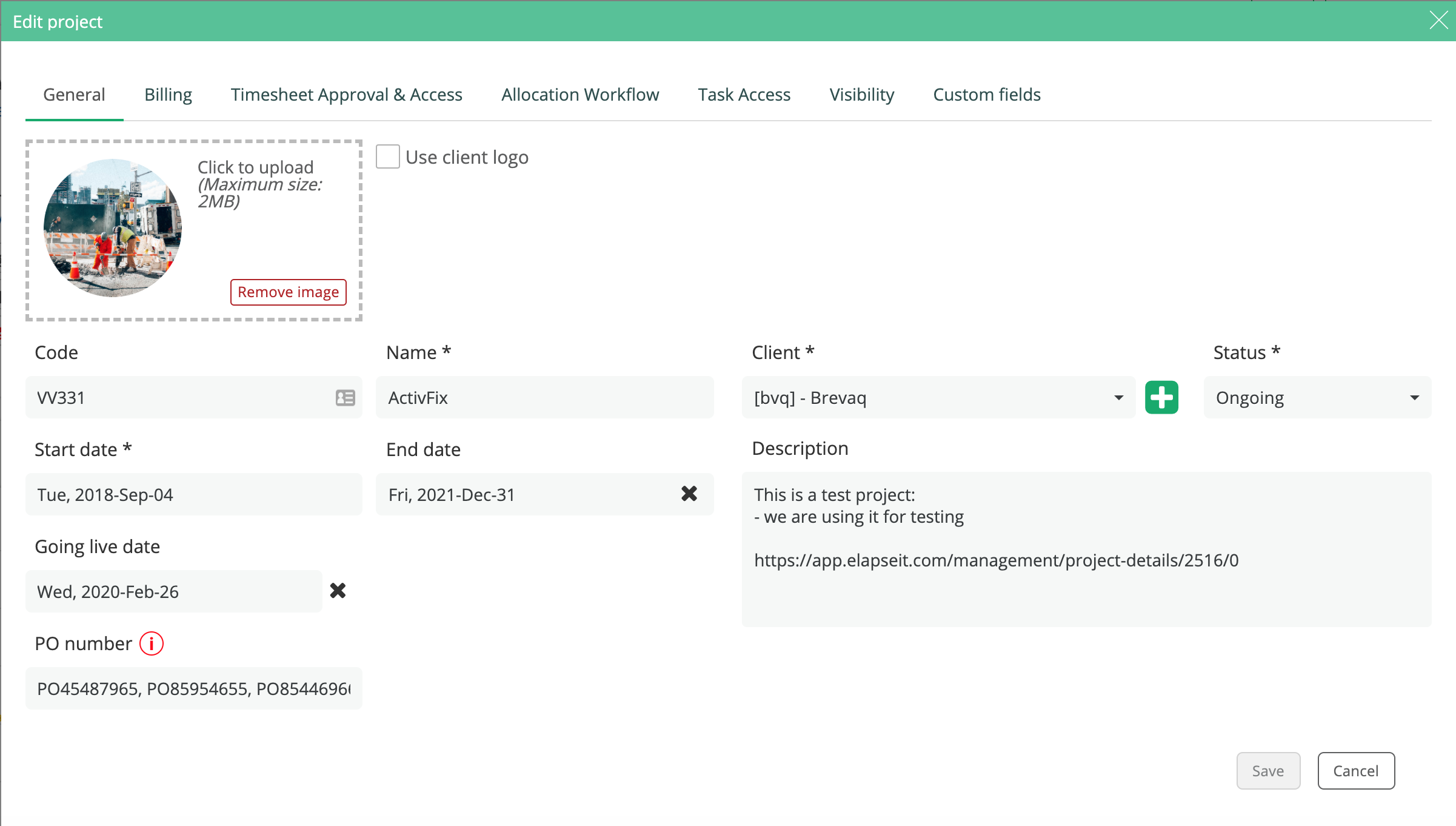Click the Cancel button
Viewport: 1456px width, 826px height.
[x=1355, y=770]
